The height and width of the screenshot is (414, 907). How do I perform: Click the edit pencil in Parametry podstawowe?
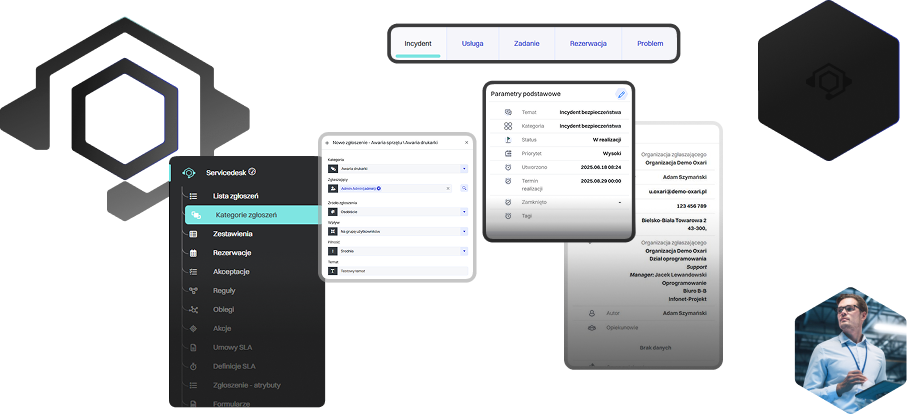point(621,94)
